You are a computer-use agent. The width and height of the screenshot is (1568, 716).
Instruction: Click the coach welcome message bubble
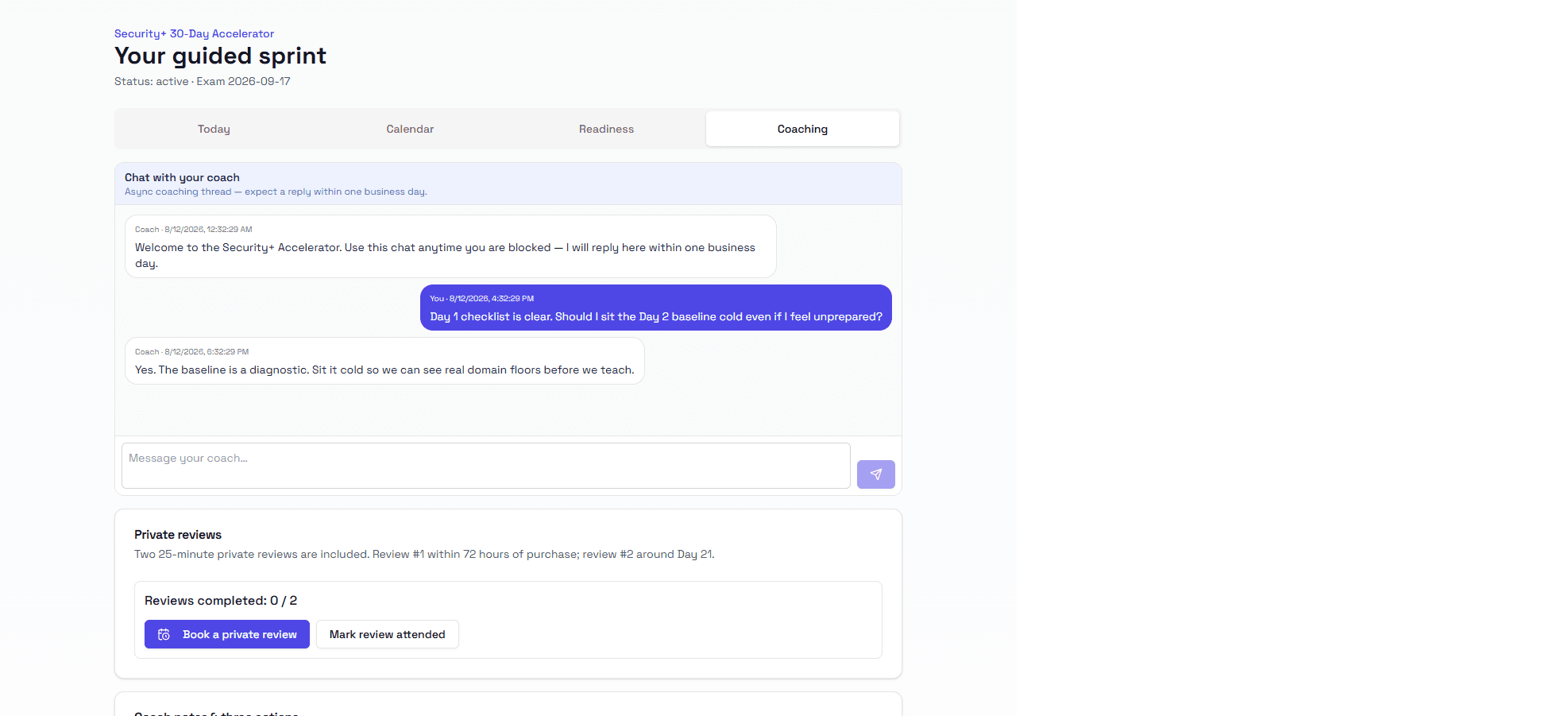coord(450,246)
